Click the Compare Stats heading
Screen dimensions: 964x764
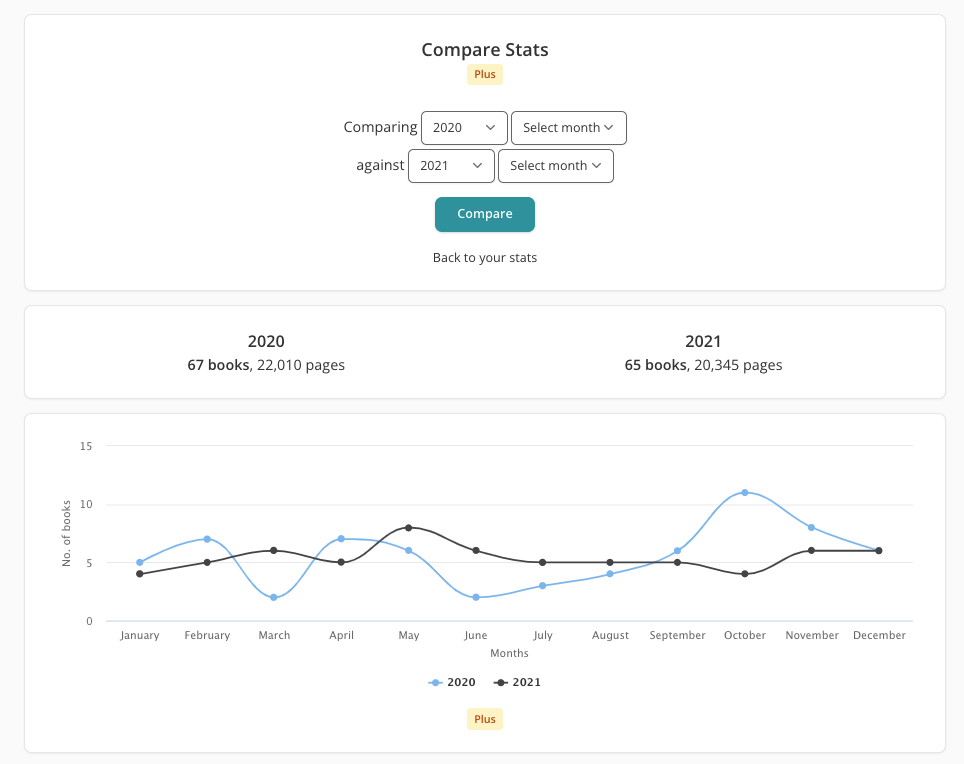coord(484,50)
